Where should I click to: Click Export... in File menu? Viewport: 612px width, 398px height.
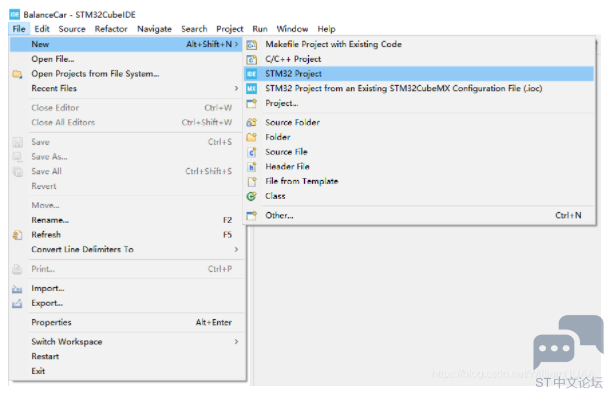click(x=126, y=304)
